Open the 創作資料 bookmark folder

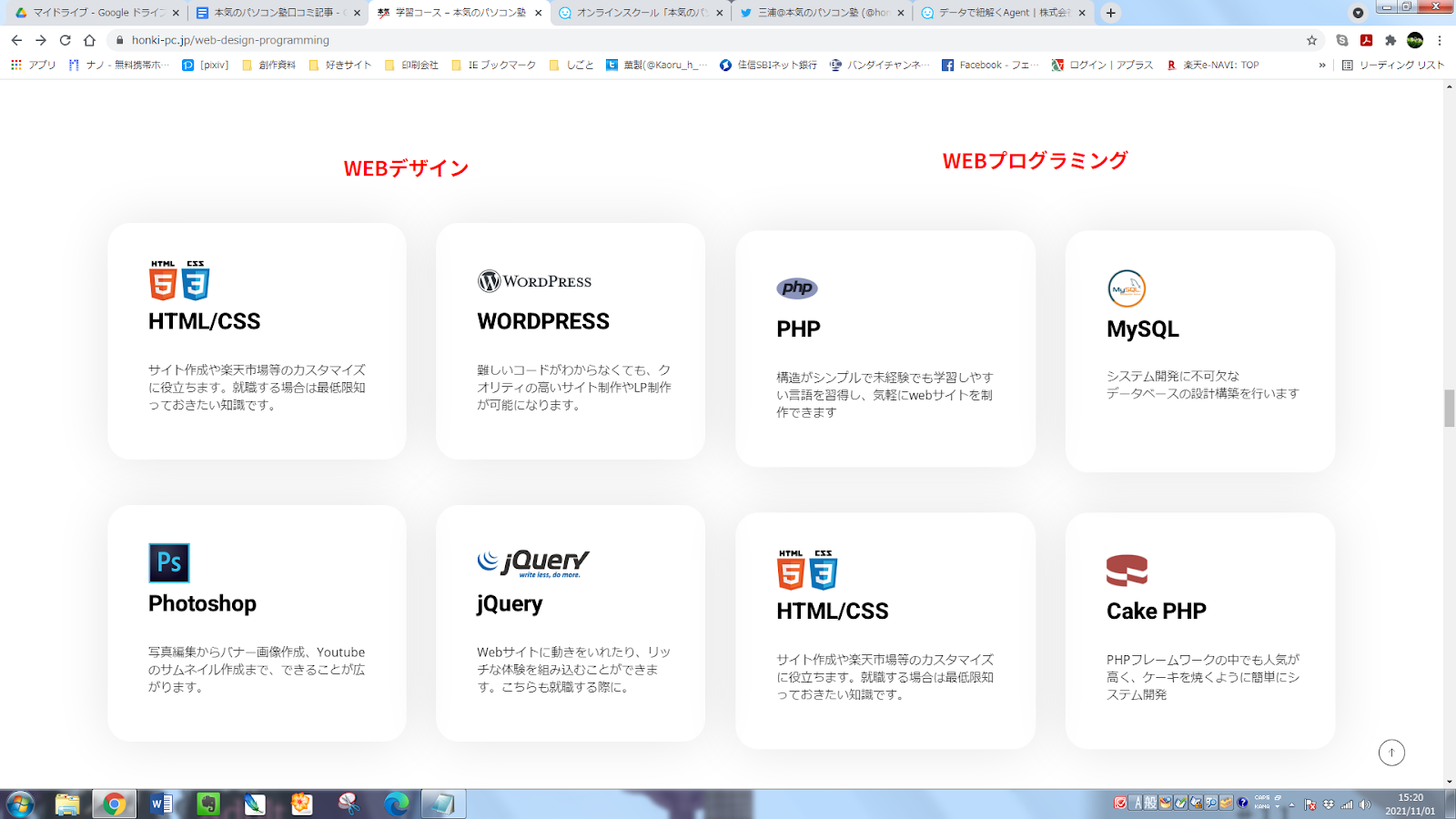268,65
